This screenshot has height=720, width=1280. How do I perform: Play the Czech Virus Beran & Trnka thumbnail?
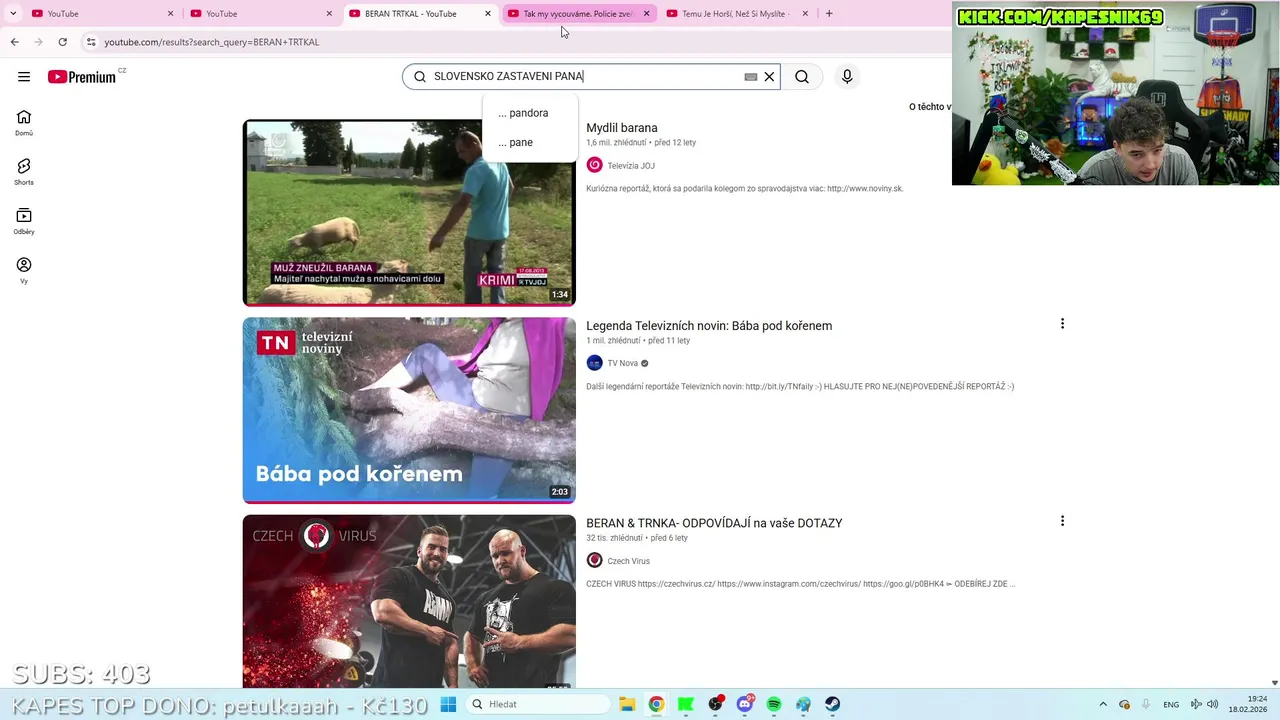tap(409, 601)
